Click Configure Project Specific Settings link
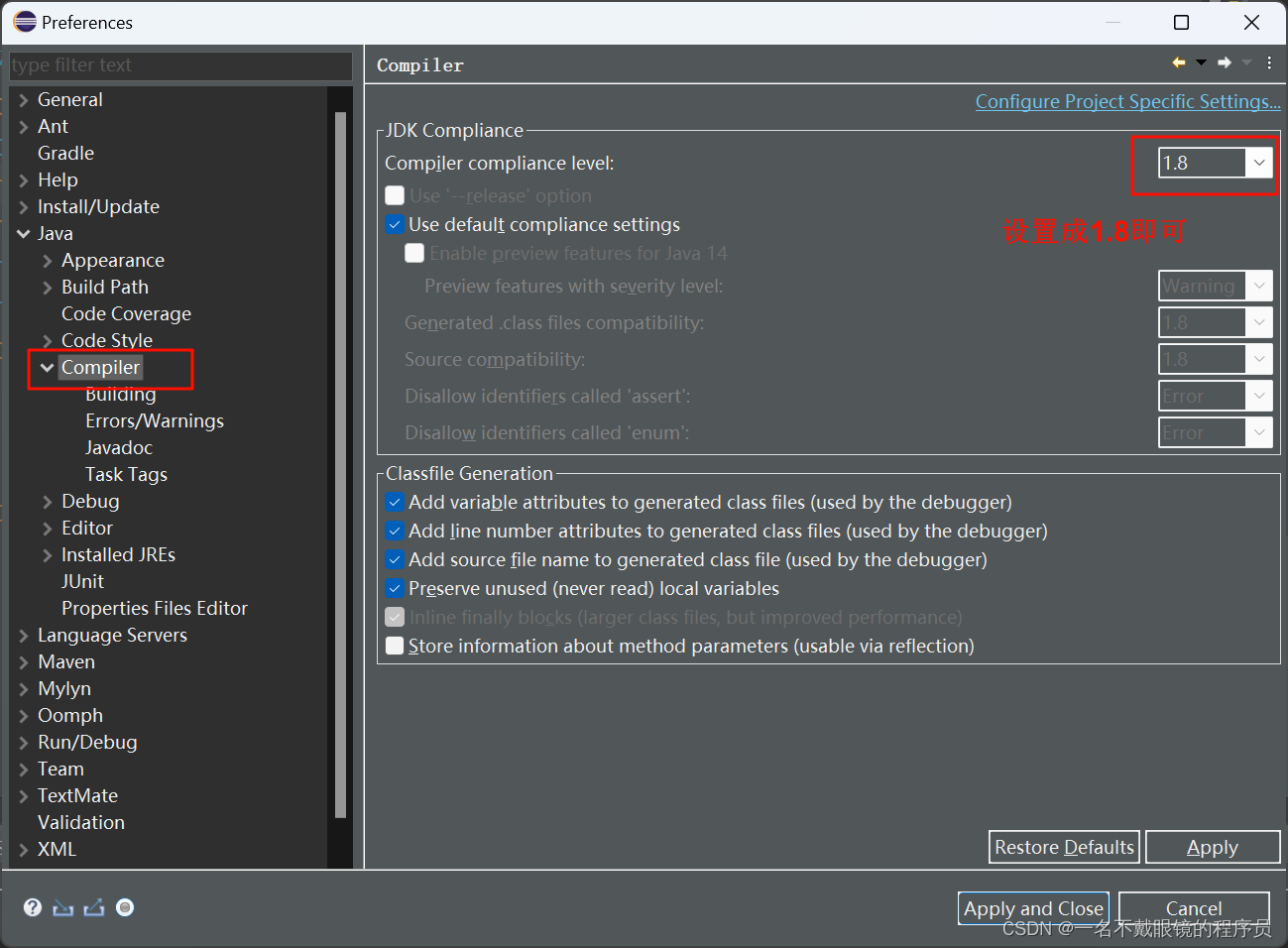 coord(1127,101)
